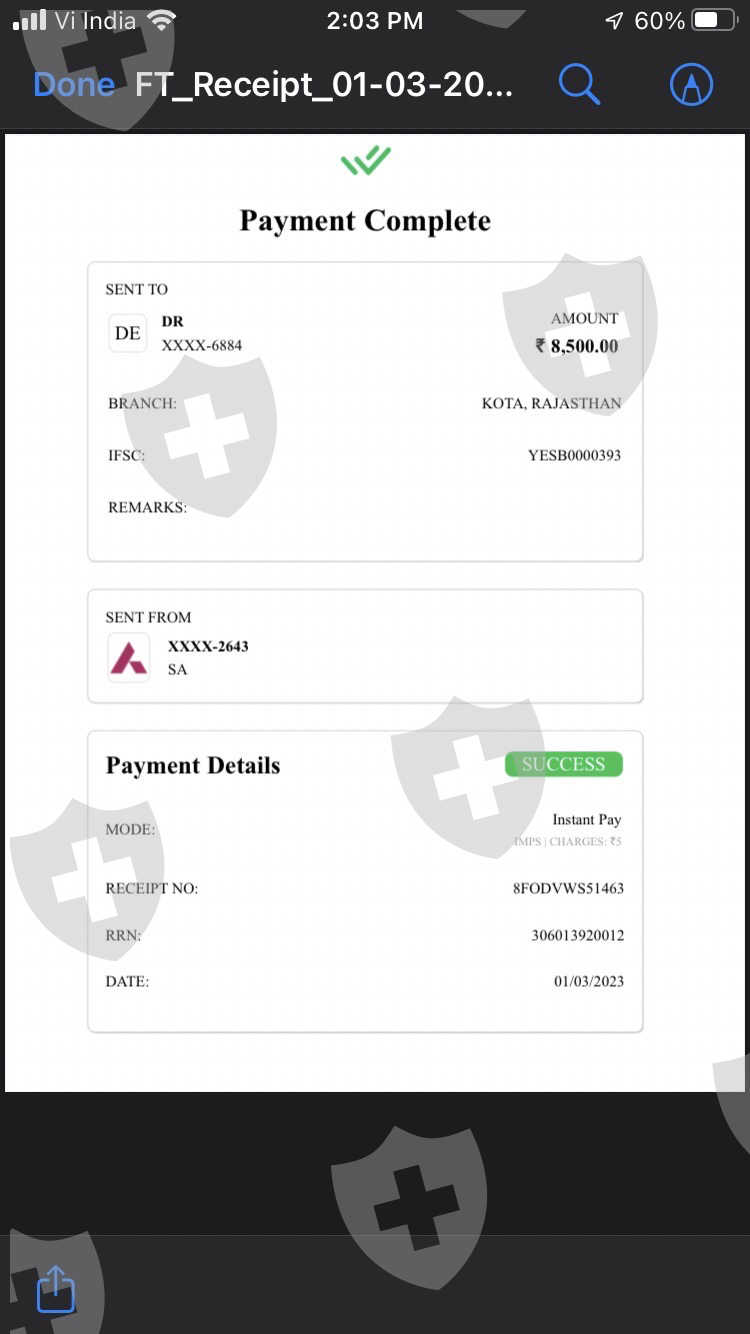Tap the markup pen icon
The width and height of the screenshot is (750, 1334).
[x=691, y=85]
